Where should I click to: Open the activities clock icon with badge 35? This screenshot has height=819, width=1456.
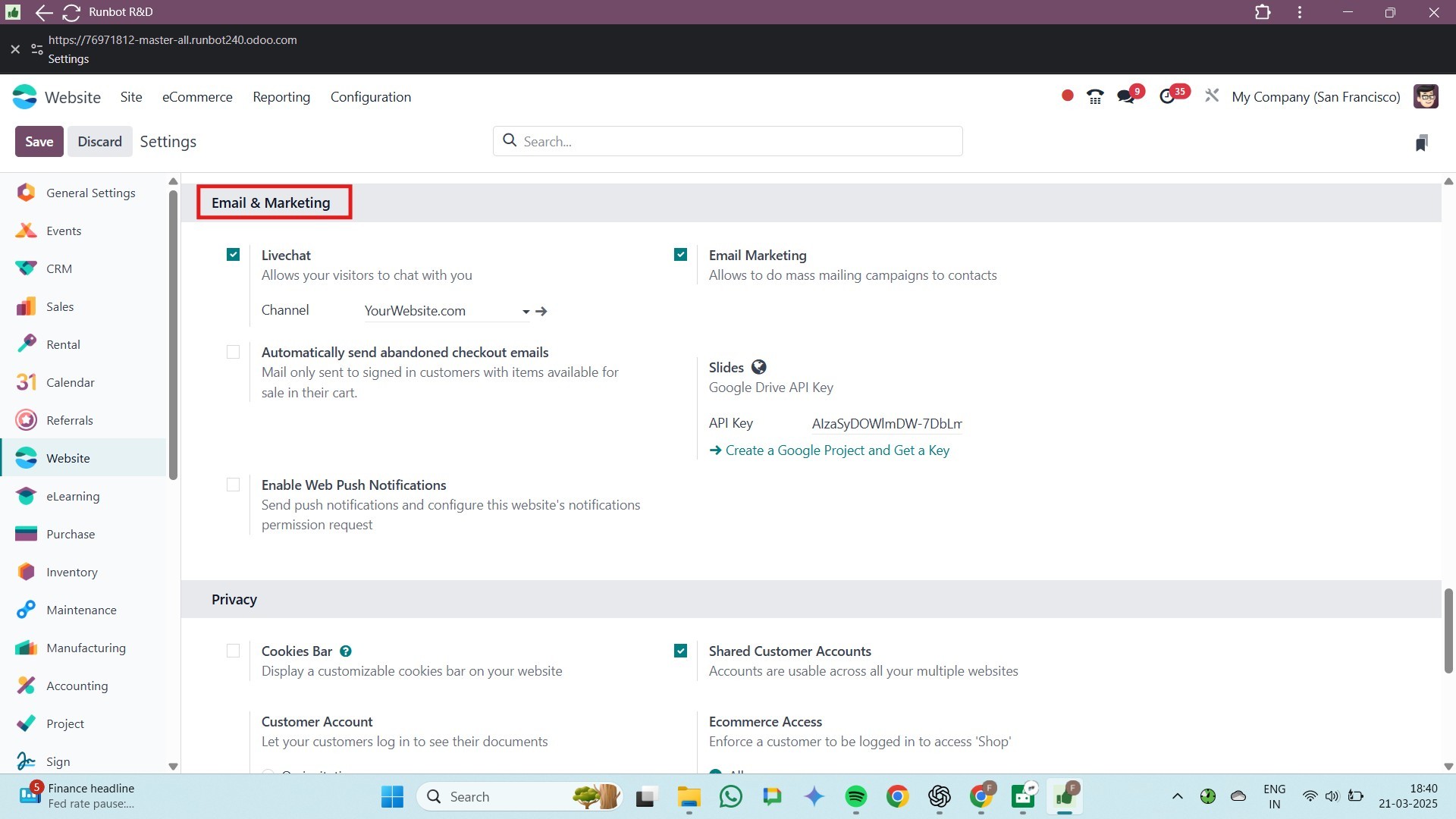point(1168,97)
